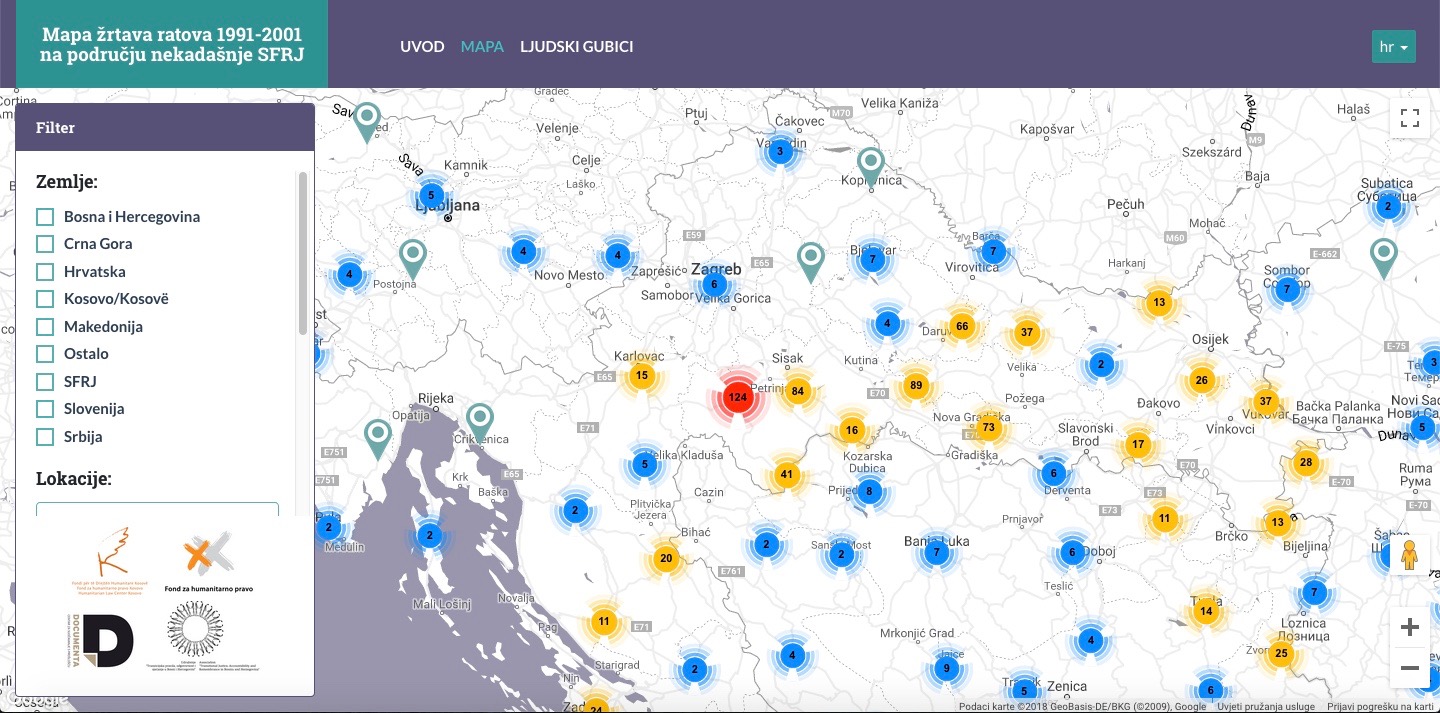Activate Street View with the pegman icon
Image resolution: width=1440 pixels, height=713 pixels.
pos(1410,553)
